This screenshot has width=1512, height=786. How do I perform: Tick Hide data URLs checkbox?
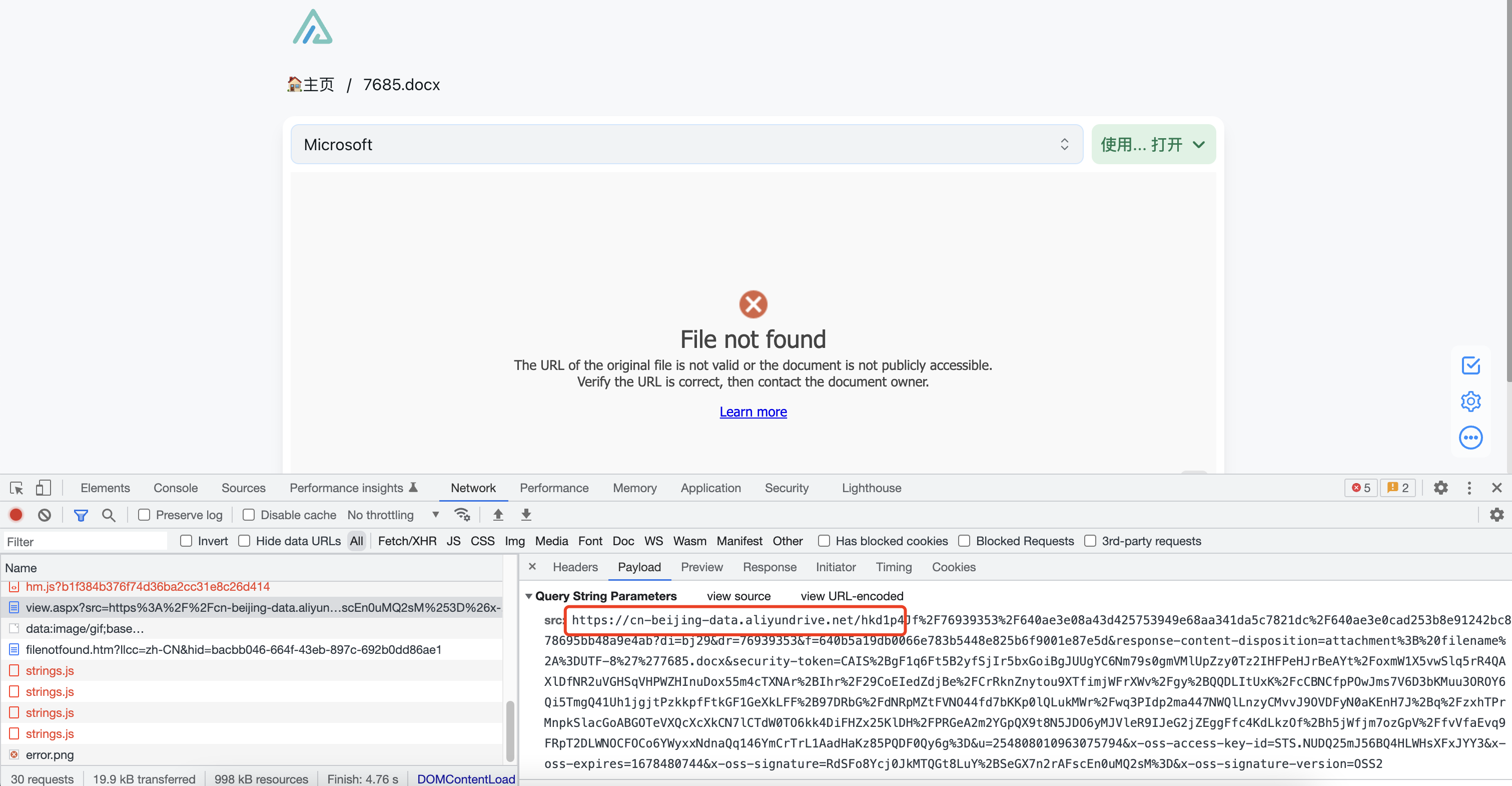[244, 541]
